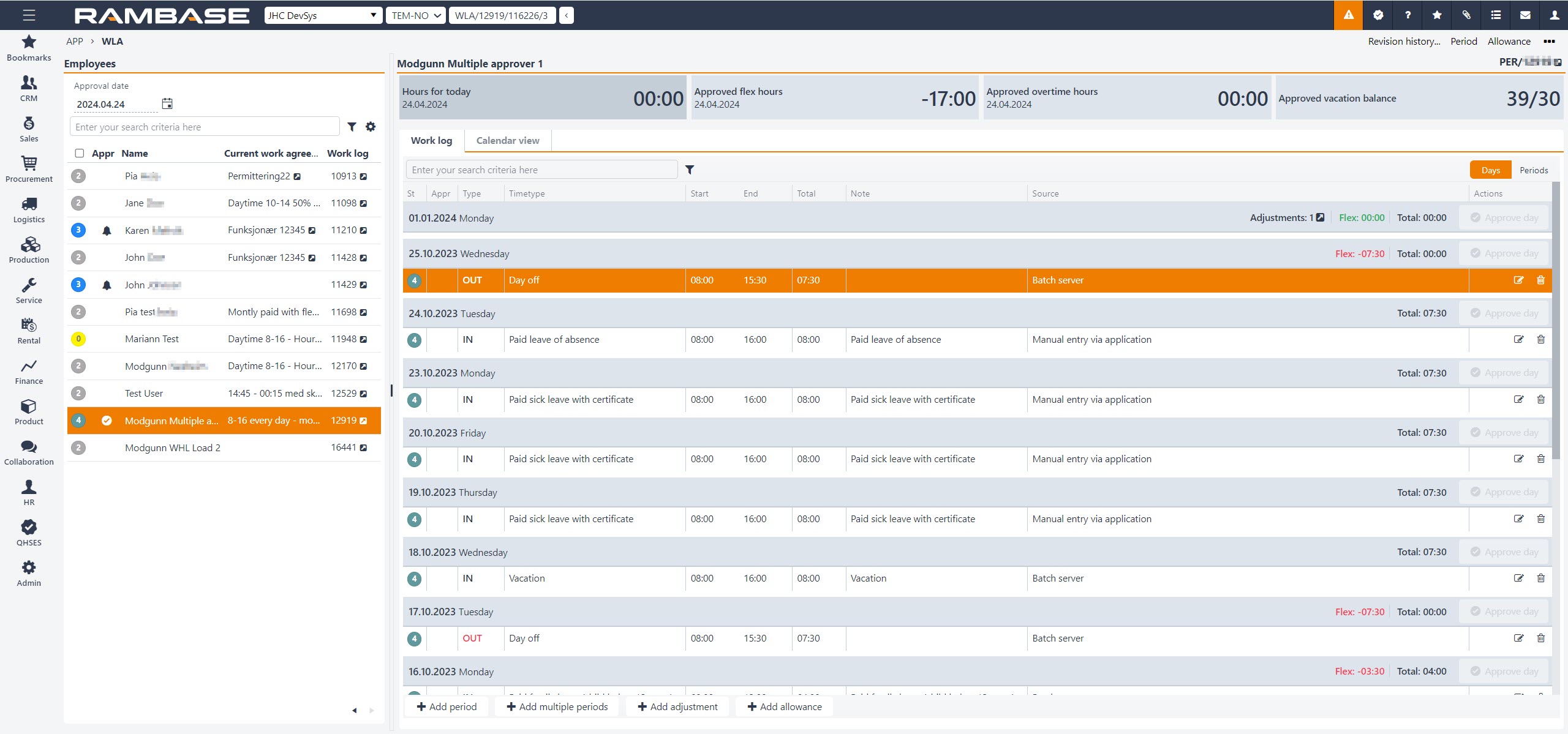Open the alert warning icon in header
This screenshot has width=1568, height=734.
tap(1348, 15)
